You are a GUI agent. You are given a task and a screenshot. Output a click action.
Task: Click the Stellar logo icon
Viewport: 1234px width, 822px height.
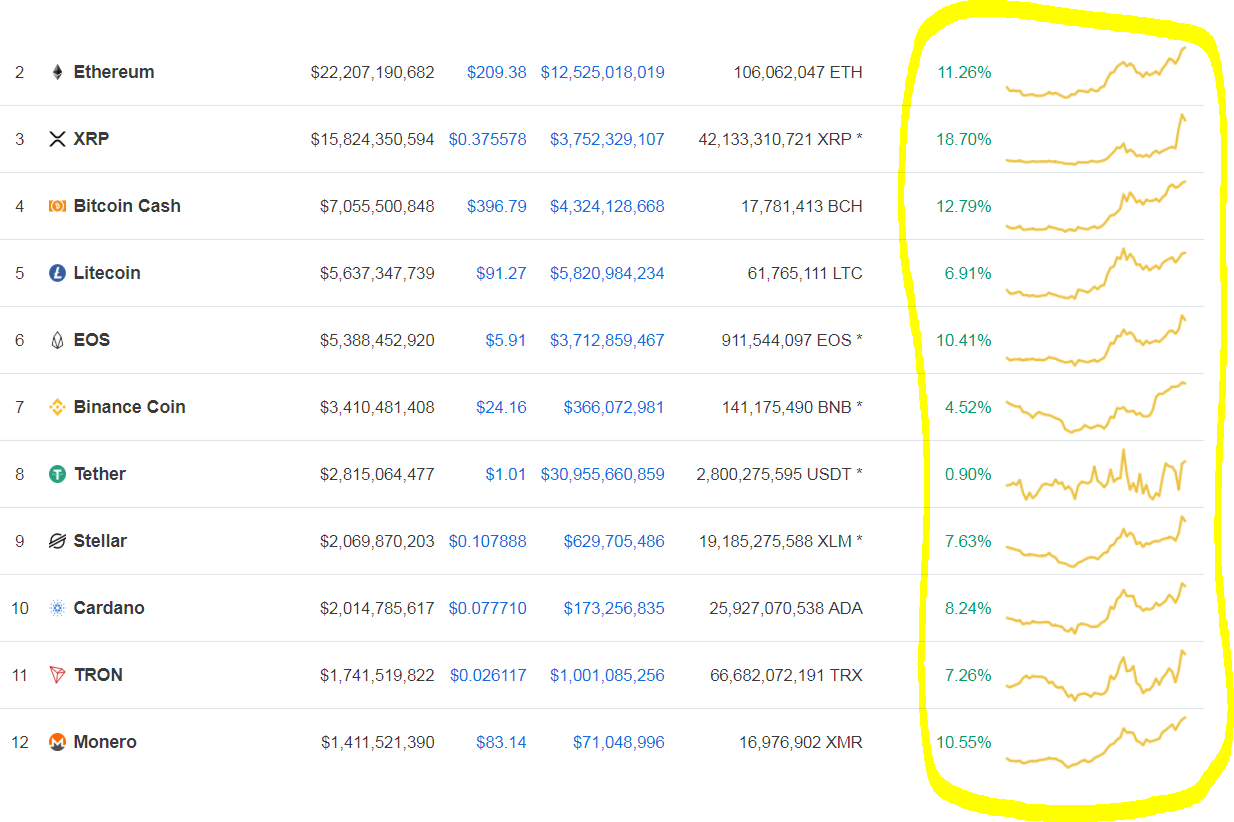[57, 541]
